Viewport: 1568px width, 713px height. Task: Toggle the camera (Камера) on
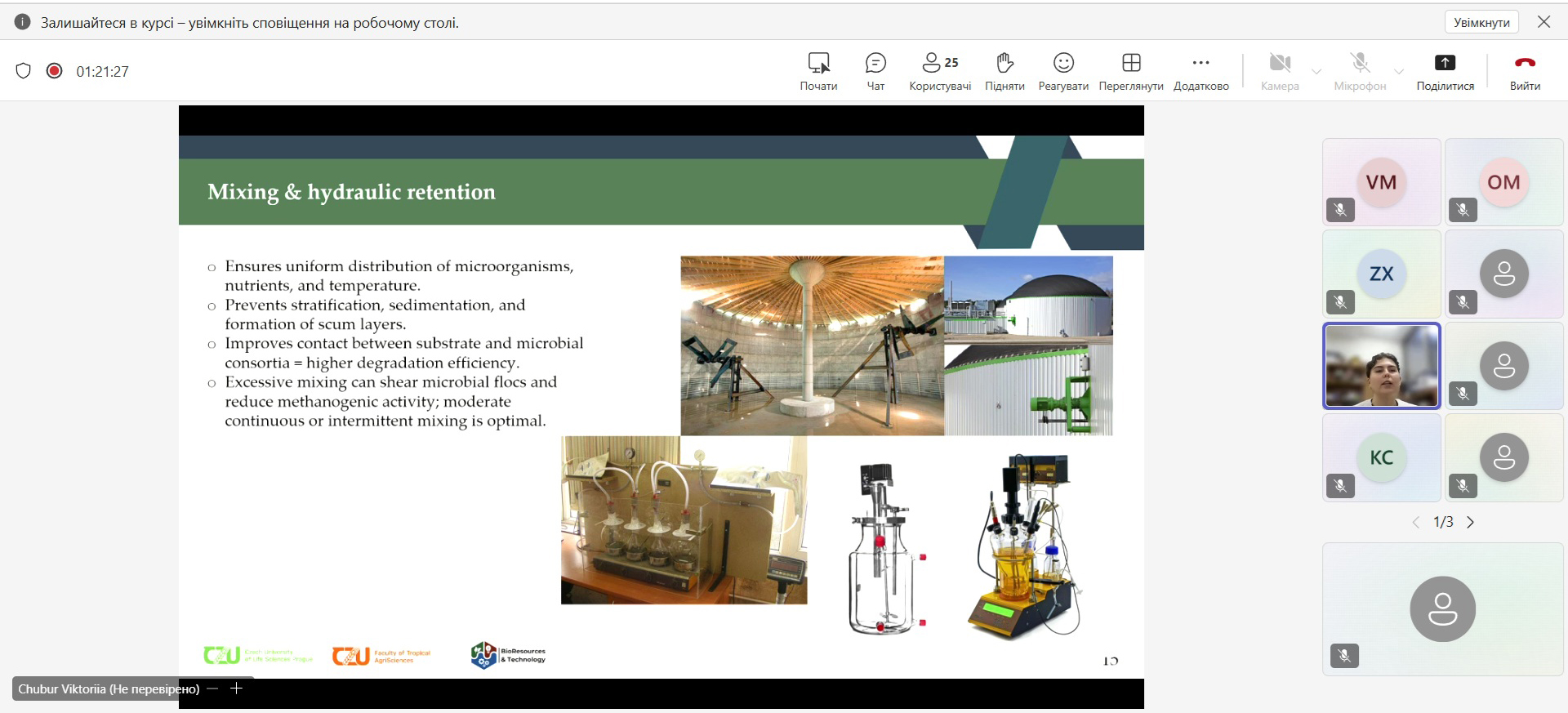(1279, 71)
